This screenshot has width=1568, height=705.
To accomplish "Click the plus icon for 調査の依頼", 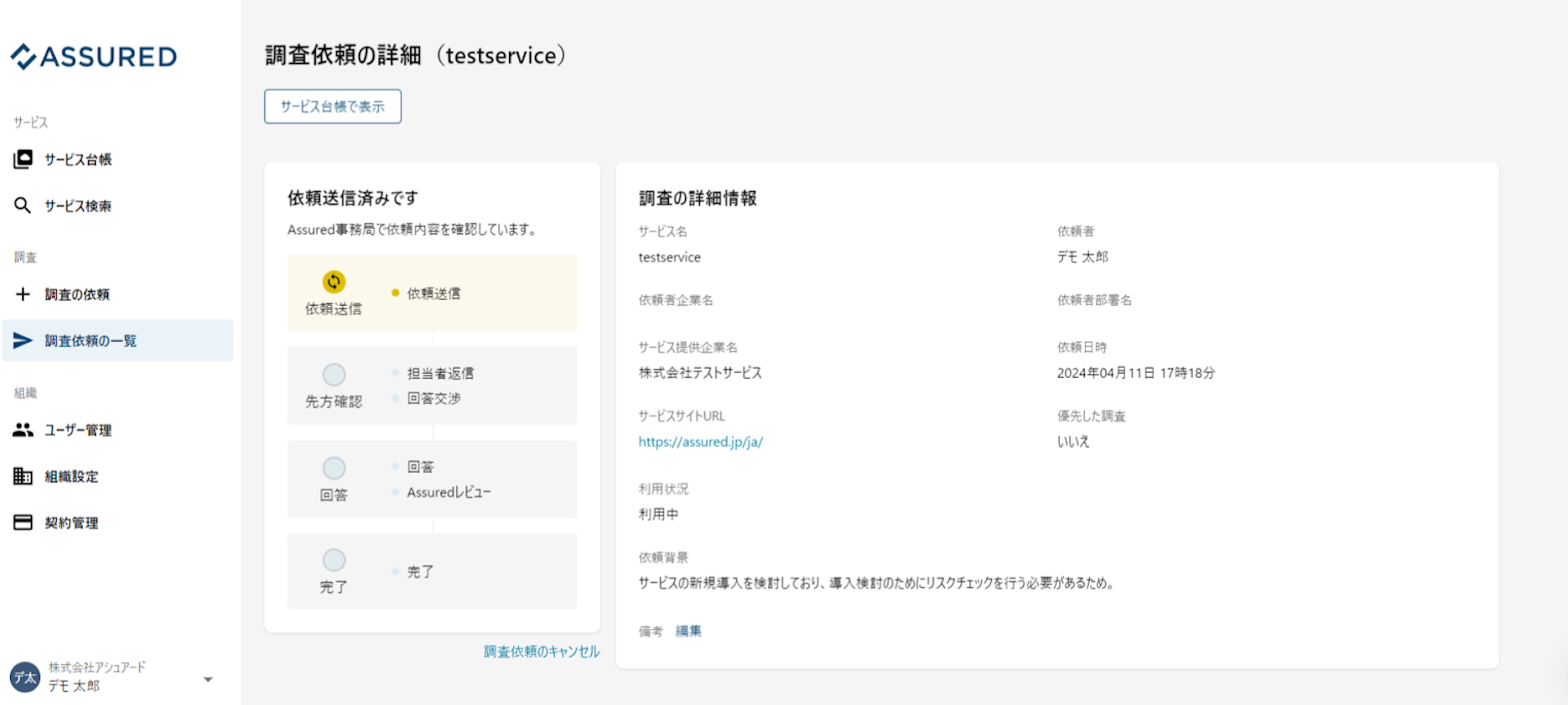I will pos(22,294).
